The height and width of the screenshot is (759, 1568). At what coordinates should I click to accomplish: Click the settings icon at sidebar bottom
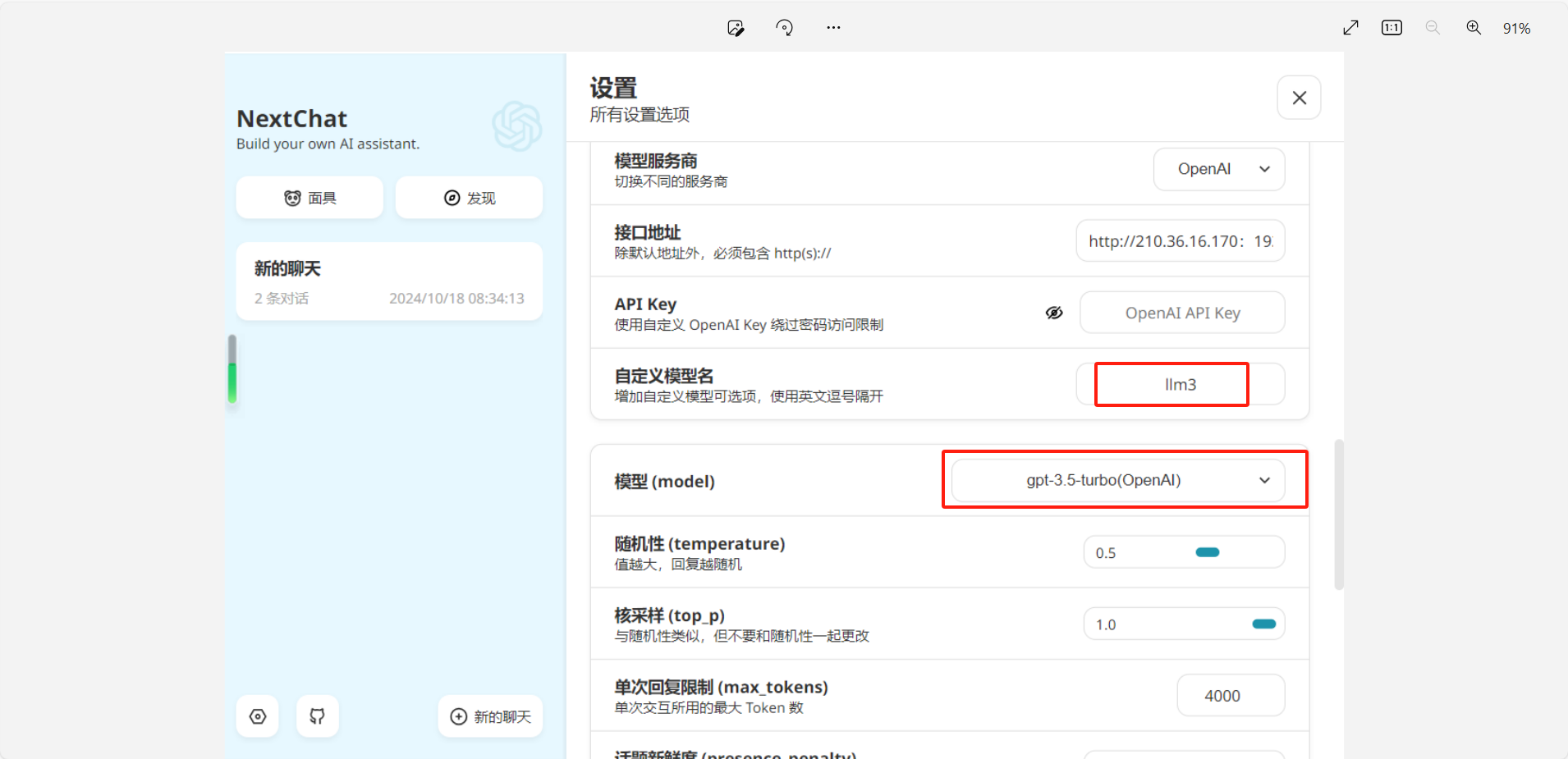click(x=258, y=716)
